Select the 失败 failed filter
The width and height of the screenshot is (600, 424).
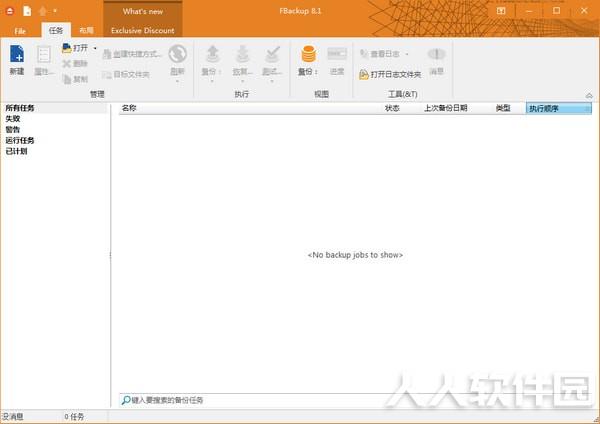tap(13, 119)
